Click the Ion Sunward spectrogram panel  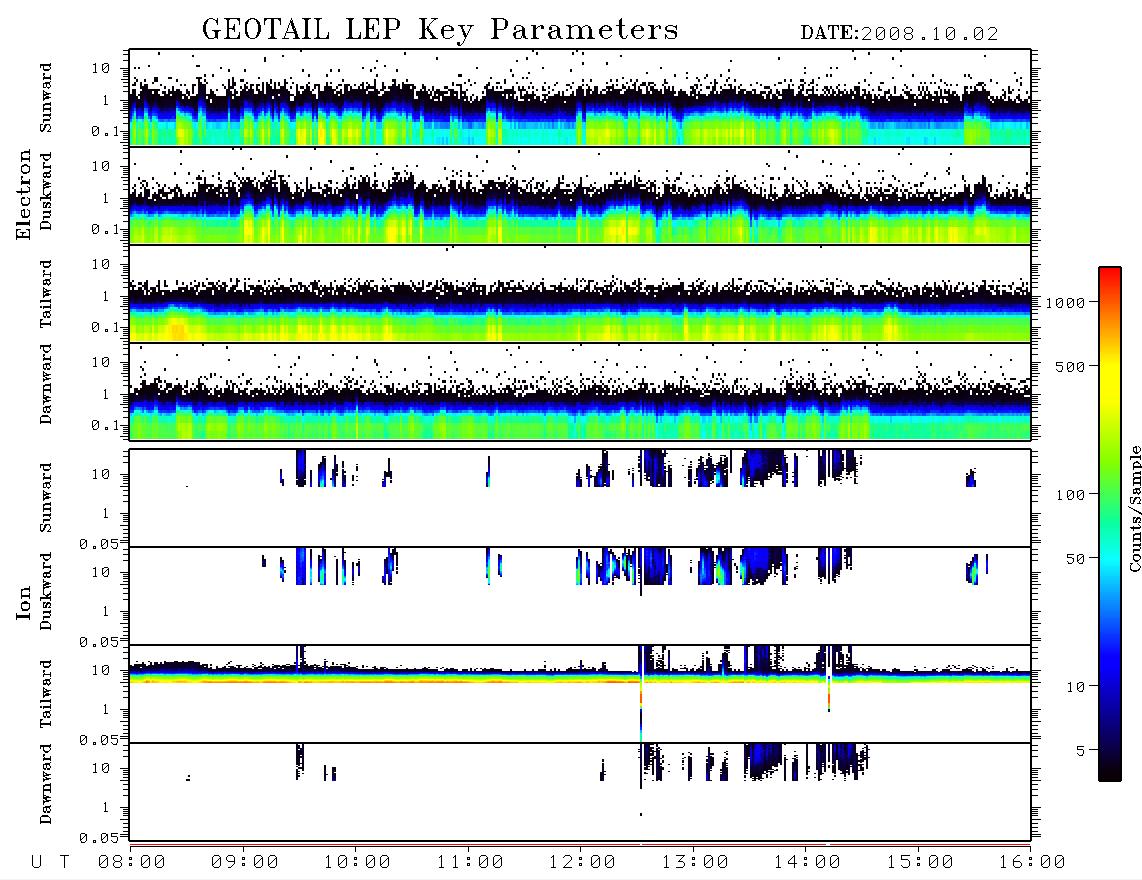coord(580,498)
